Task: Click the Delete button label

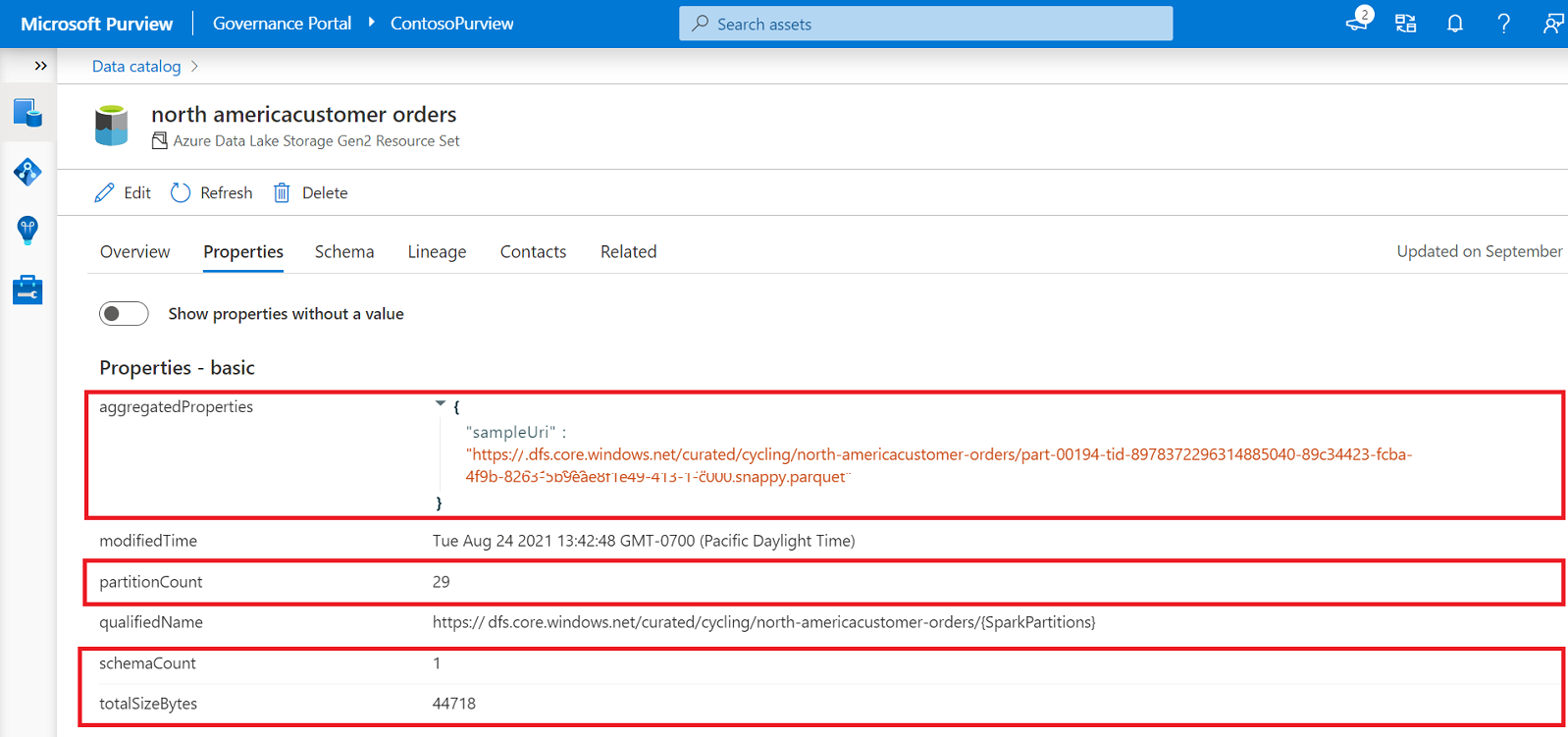Action: pyautogui.click(x=325, y=192)
